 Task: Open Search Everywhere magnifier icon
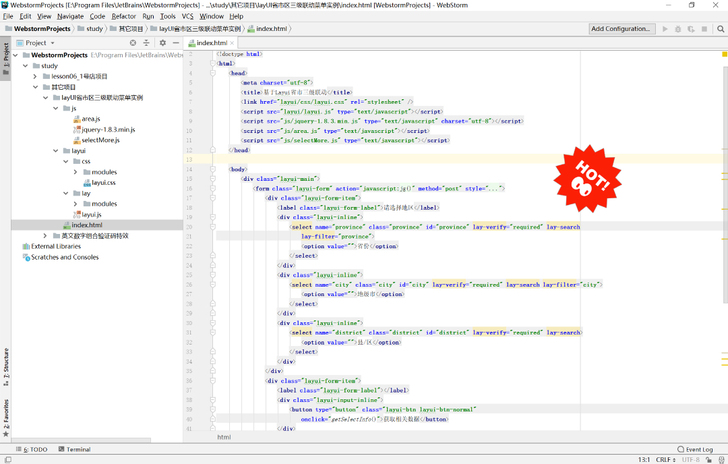coord(721,29)
